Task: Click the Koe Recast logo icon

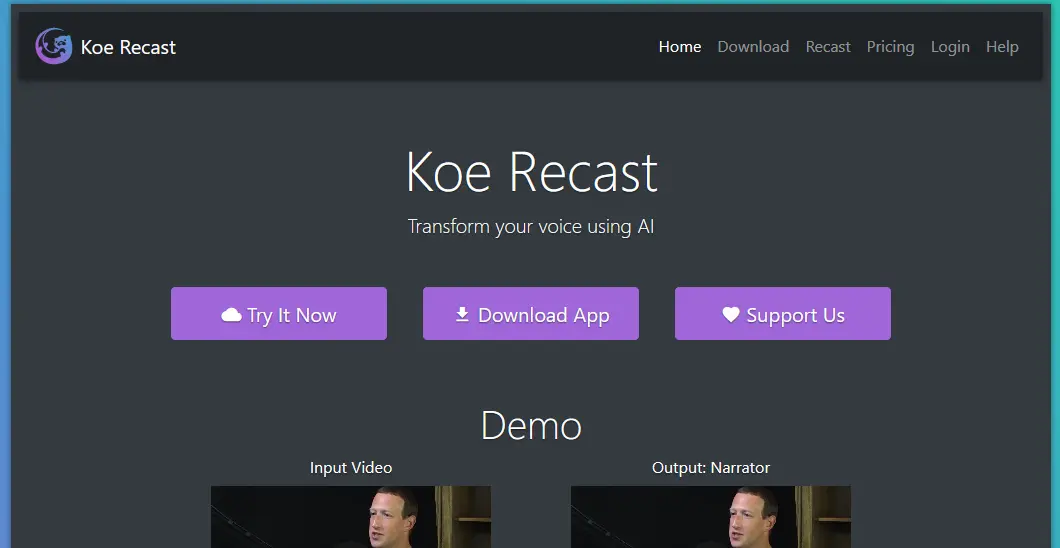Action: [x=53, y=46]
